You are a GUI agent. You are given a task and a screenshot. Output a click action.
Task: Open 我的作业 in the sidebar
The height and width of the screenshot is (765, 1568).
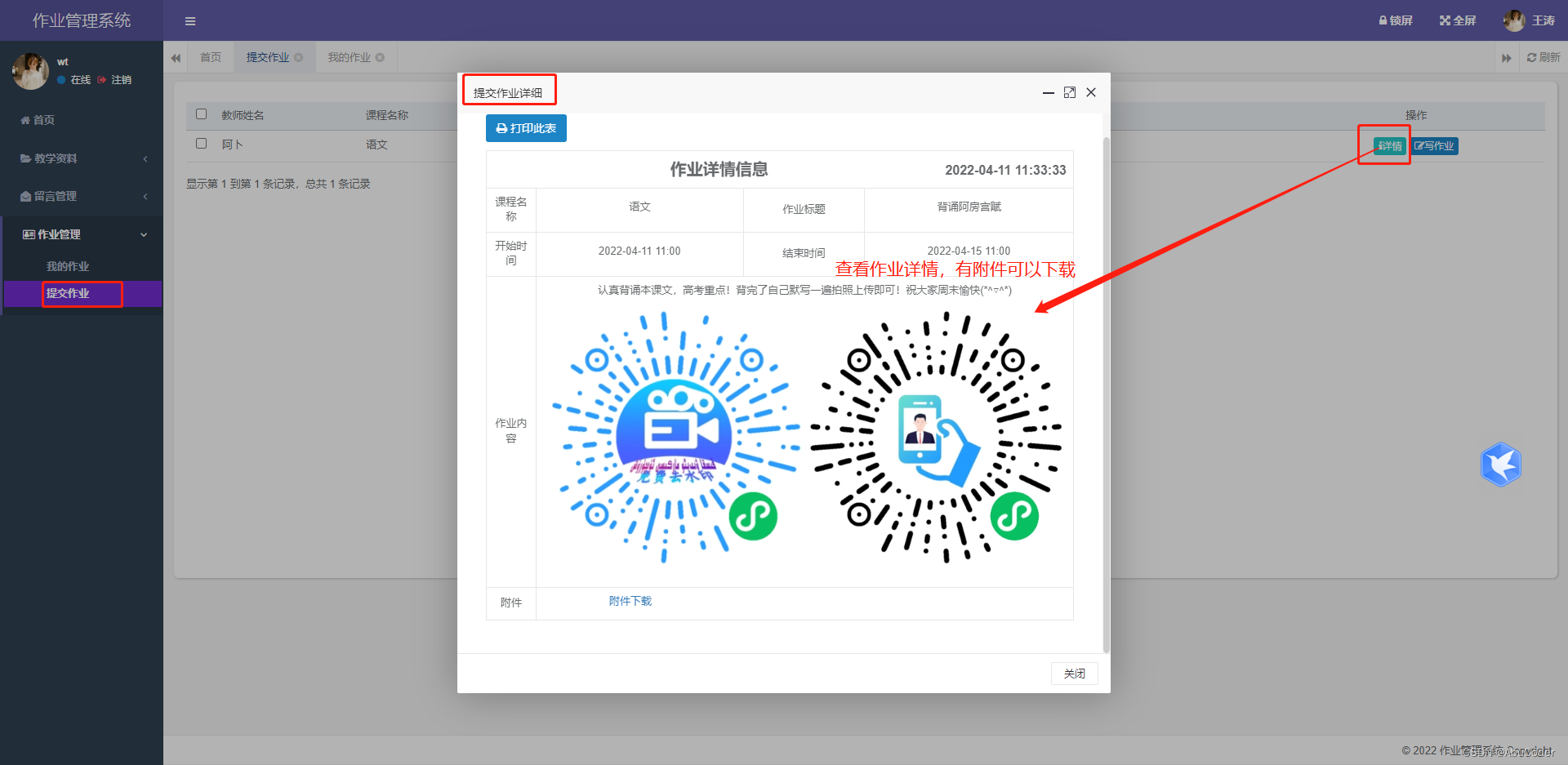coord(68,266)
